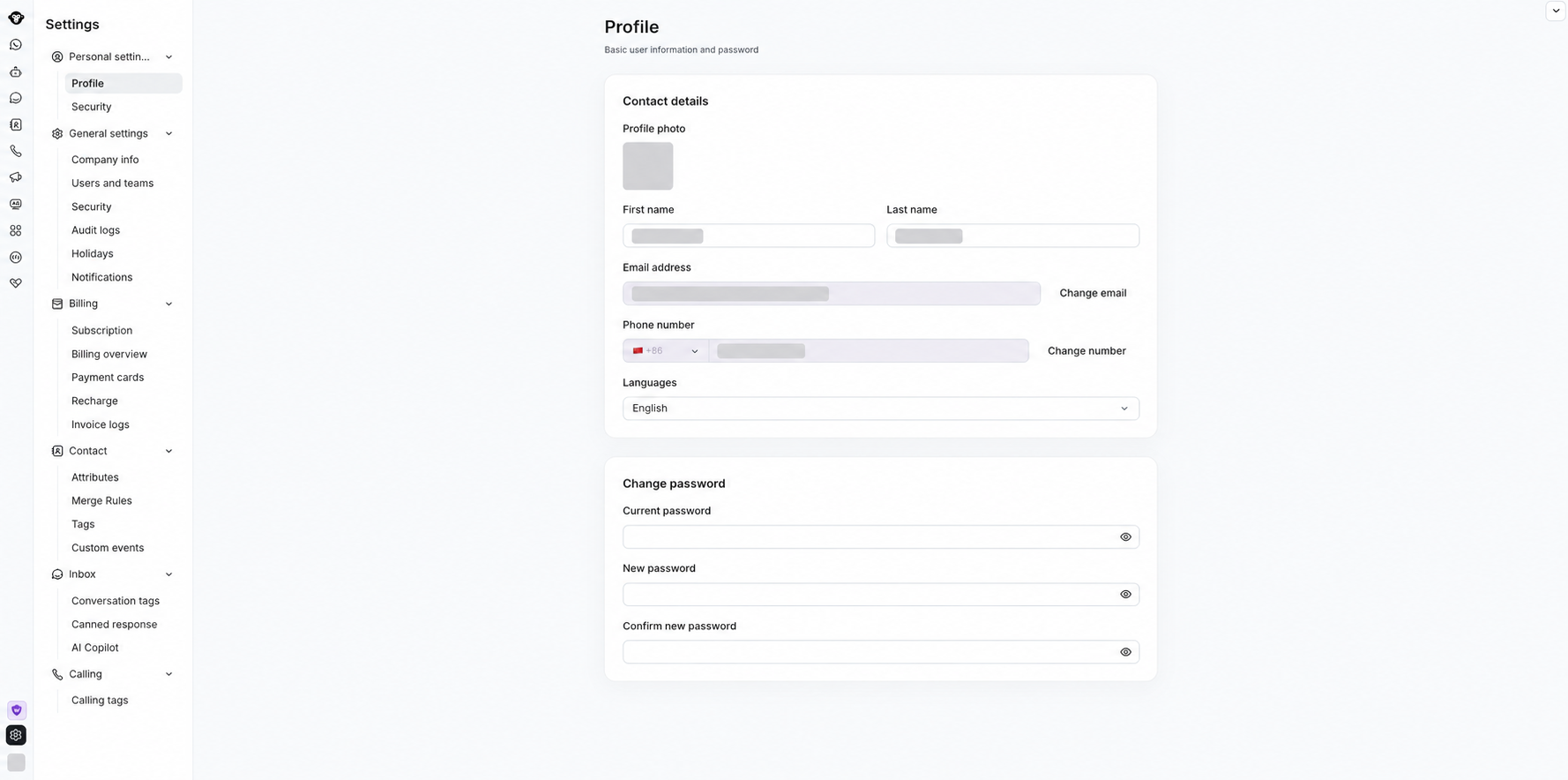Image resolution: width=1568 pixels, height=780 pixels.
Task: Select Profile in the settings menu
Action: [x=123, y=83]
